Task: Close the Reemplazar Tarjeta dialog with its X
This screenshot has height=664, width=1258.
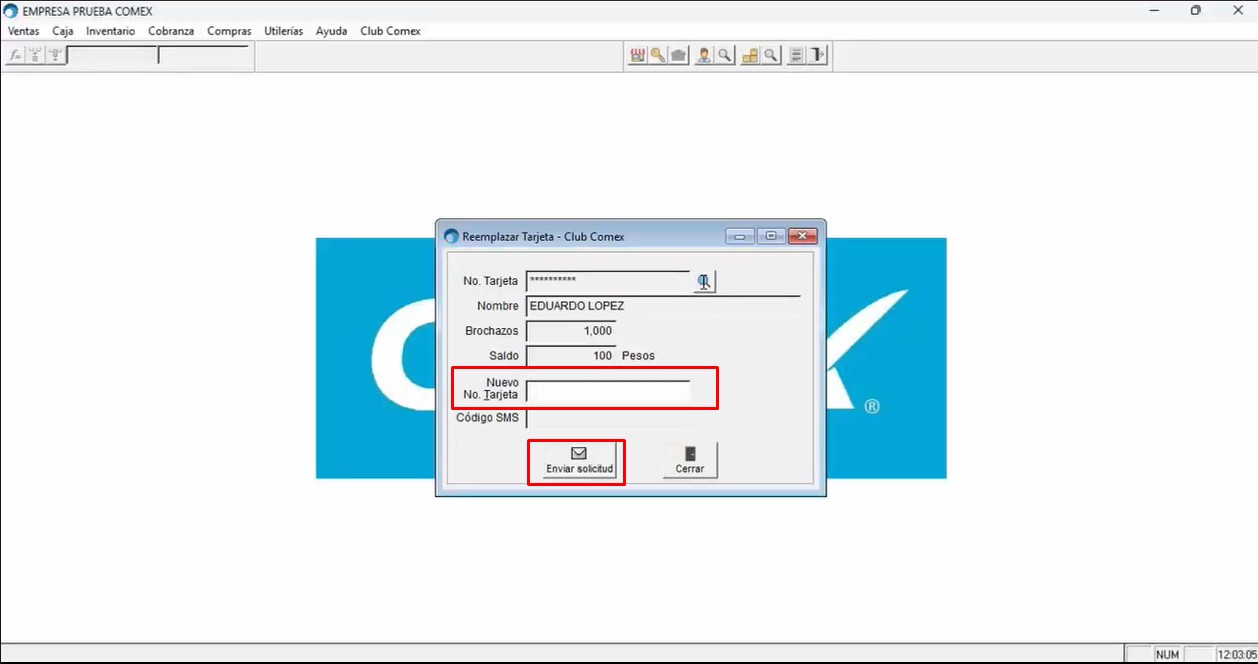Action: click(x=803, y=237)
